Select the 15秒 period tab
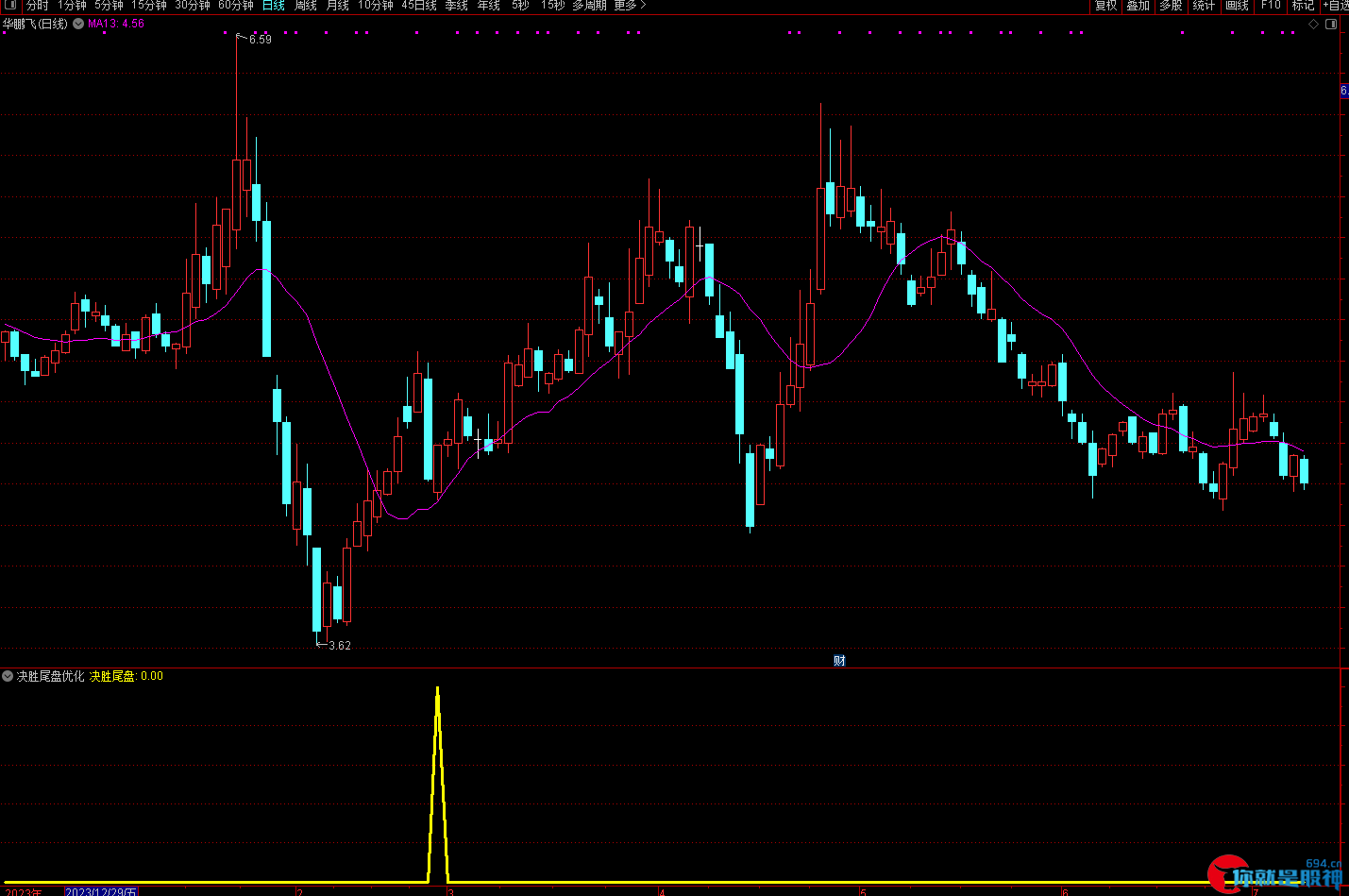The image size is (1349, 896). pos(553,5)
